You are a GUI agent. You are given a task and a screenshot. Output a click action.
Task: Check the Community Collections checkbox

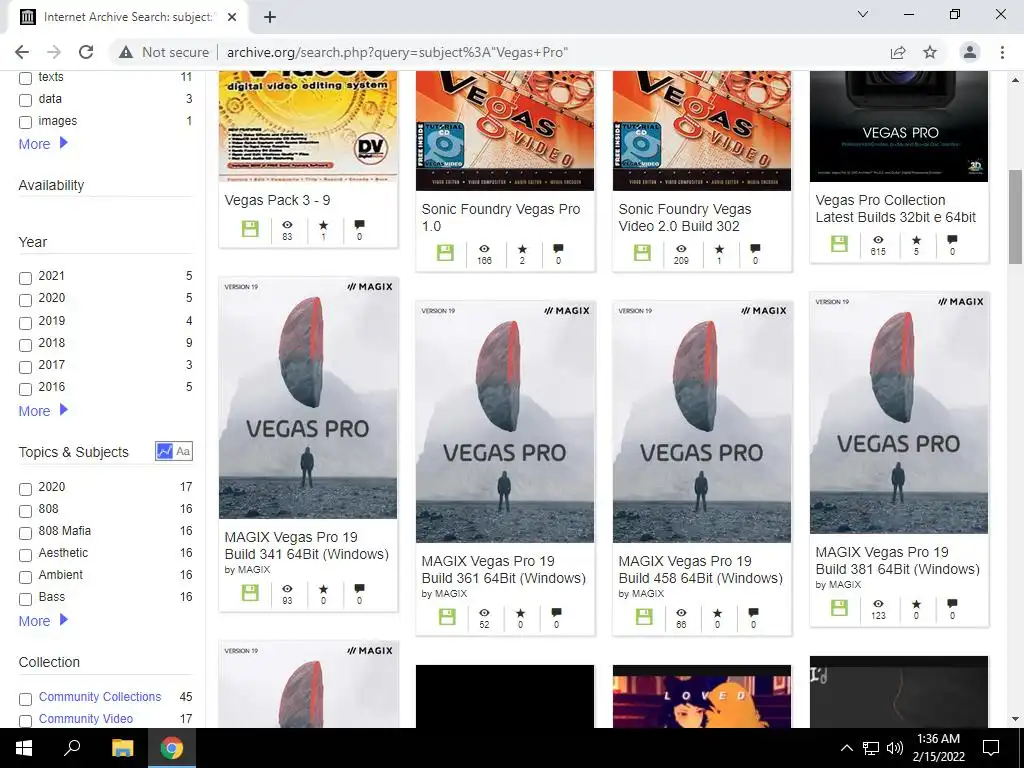pyautogui.click(x=25, y=699)
